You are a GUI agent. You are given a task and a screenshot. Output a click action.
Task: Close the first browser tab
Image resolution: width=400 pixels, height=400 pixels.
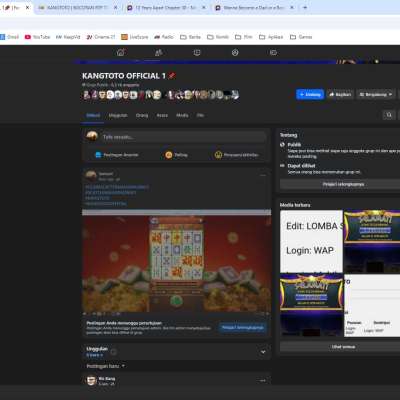click(x=28, y=7)
